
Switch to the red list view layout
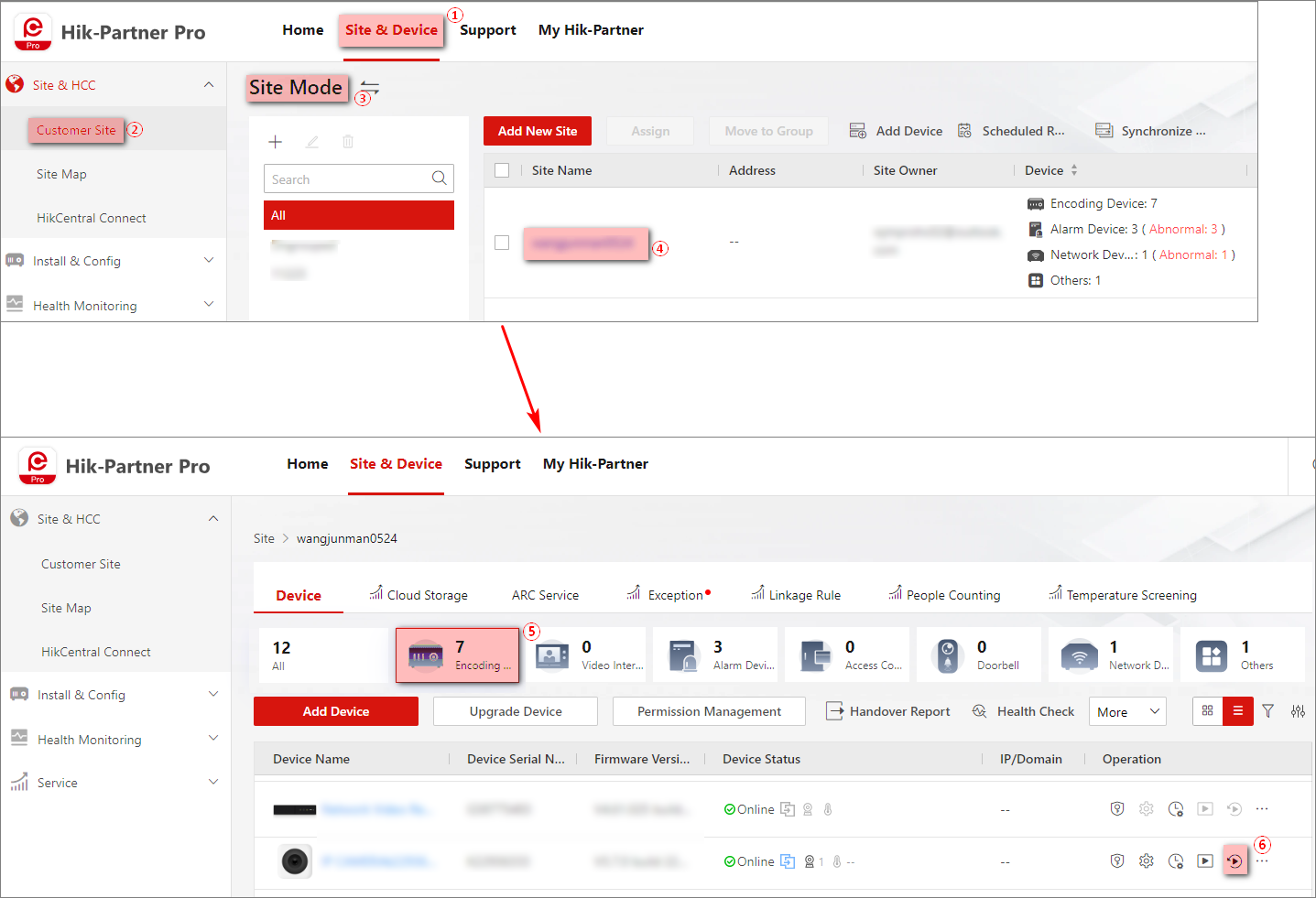pyautogui.click(x=1237, y=711)
